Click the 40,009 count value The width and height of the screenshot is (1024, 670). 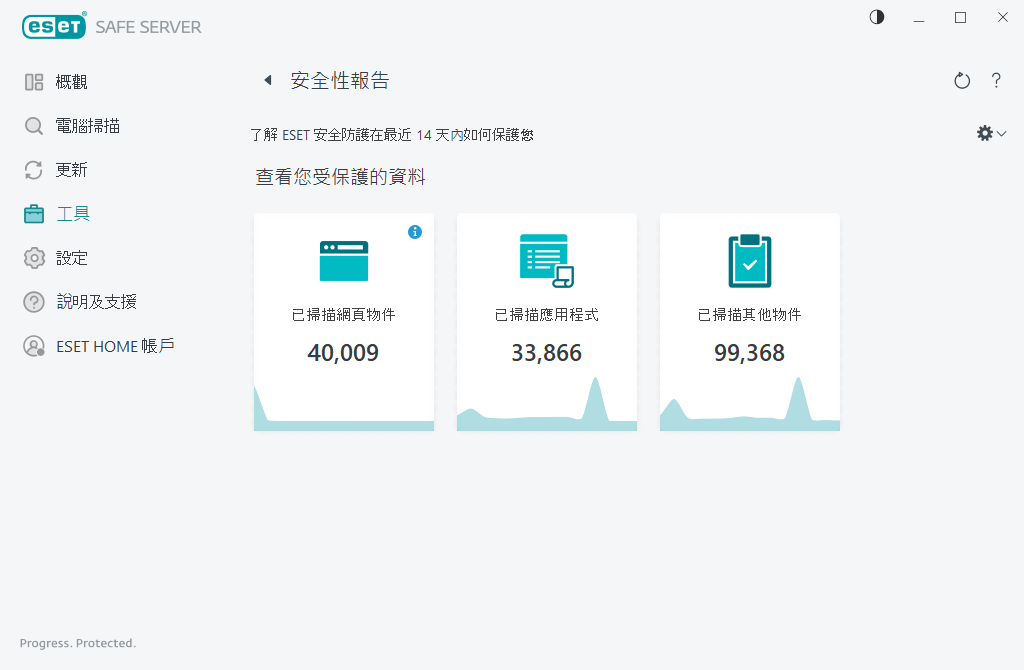[343, 353]
